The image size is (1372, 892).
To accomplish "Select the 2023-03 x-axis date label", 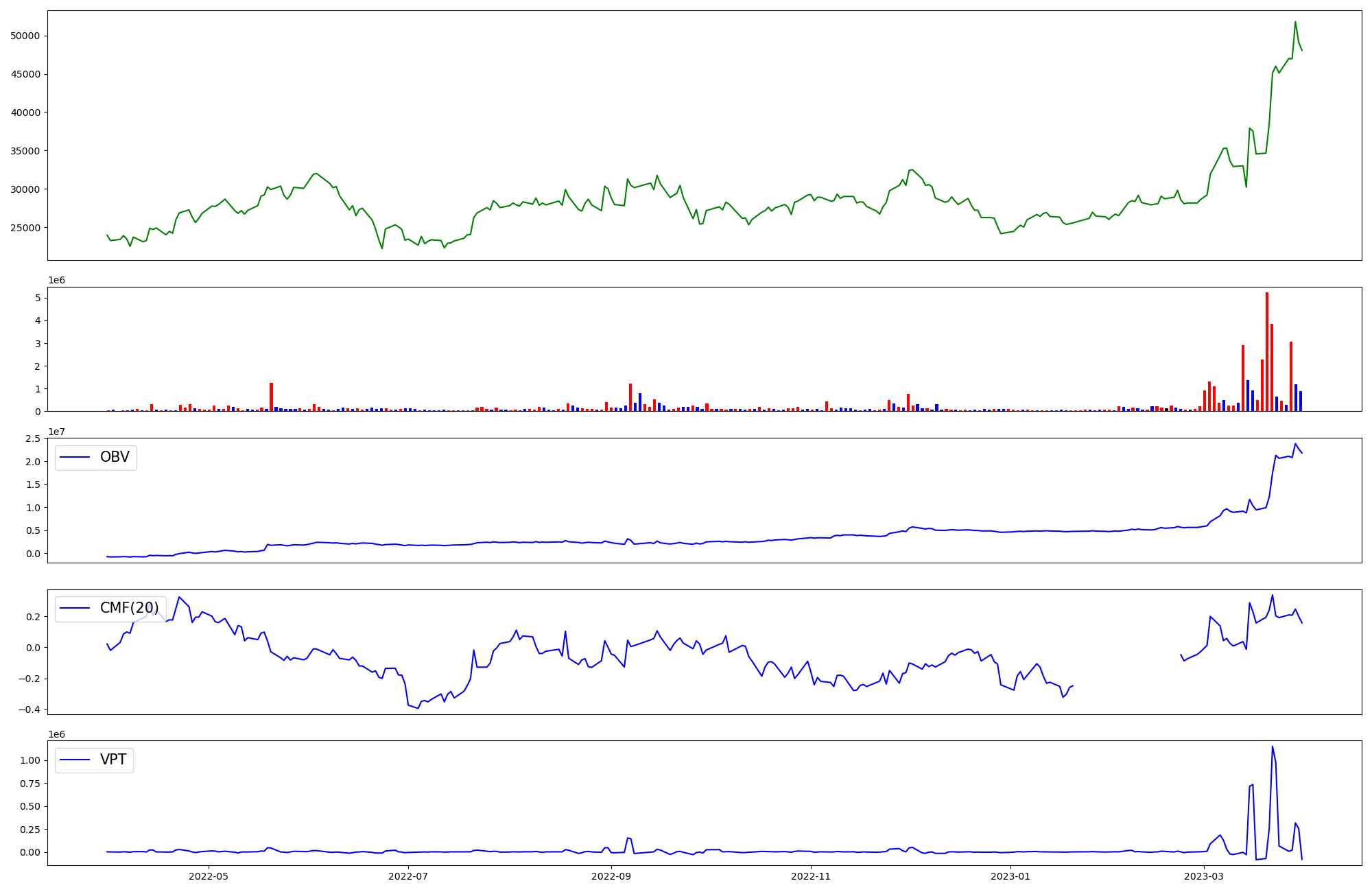I will coord(1205,876).
